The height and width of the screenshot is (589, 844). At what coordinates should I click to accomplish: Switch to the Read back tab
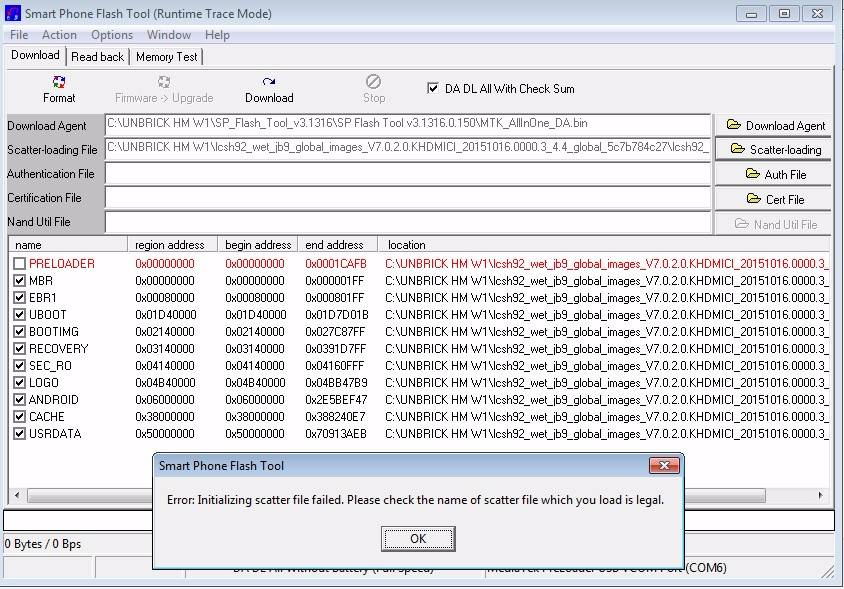coord(98,57)
